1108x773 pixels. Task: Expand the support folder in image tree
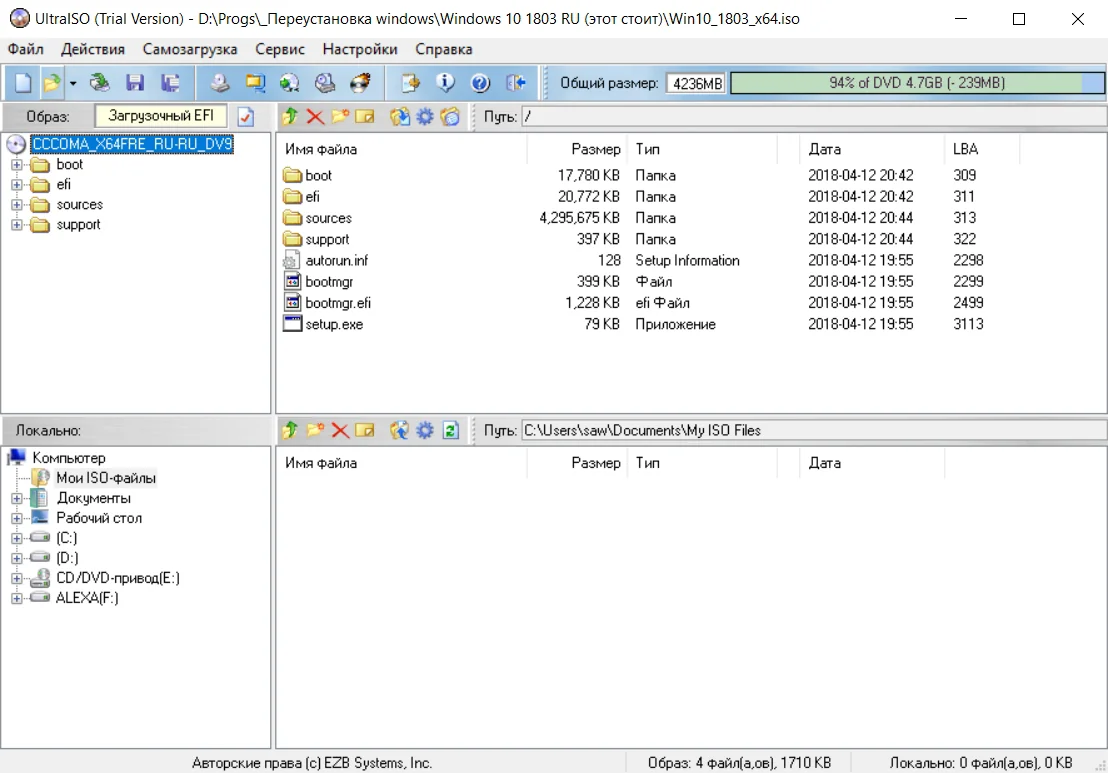[16, 225]
